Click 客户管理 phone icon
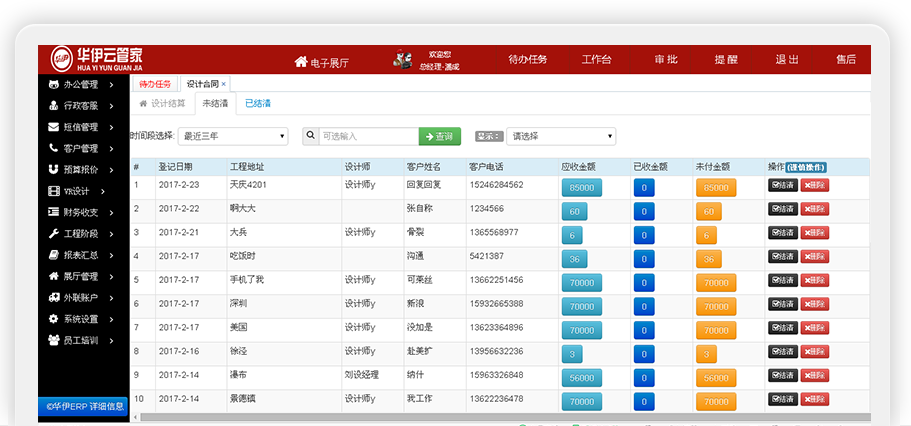Viewport: 911px width, 426px height. pos(53,148)
